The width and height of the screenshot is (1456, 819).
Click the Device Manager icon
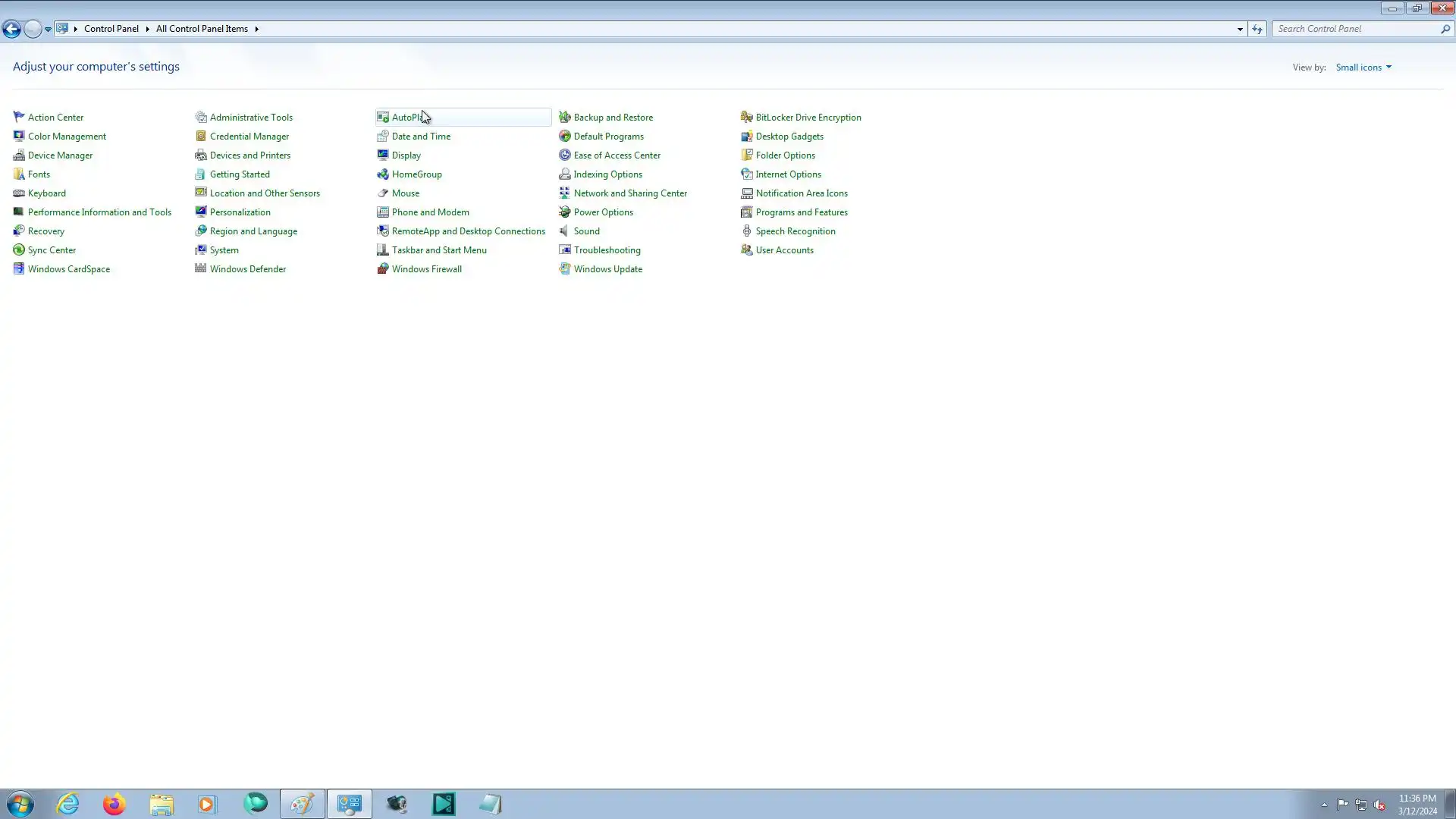pyautogui.click(x=19, y=155)
